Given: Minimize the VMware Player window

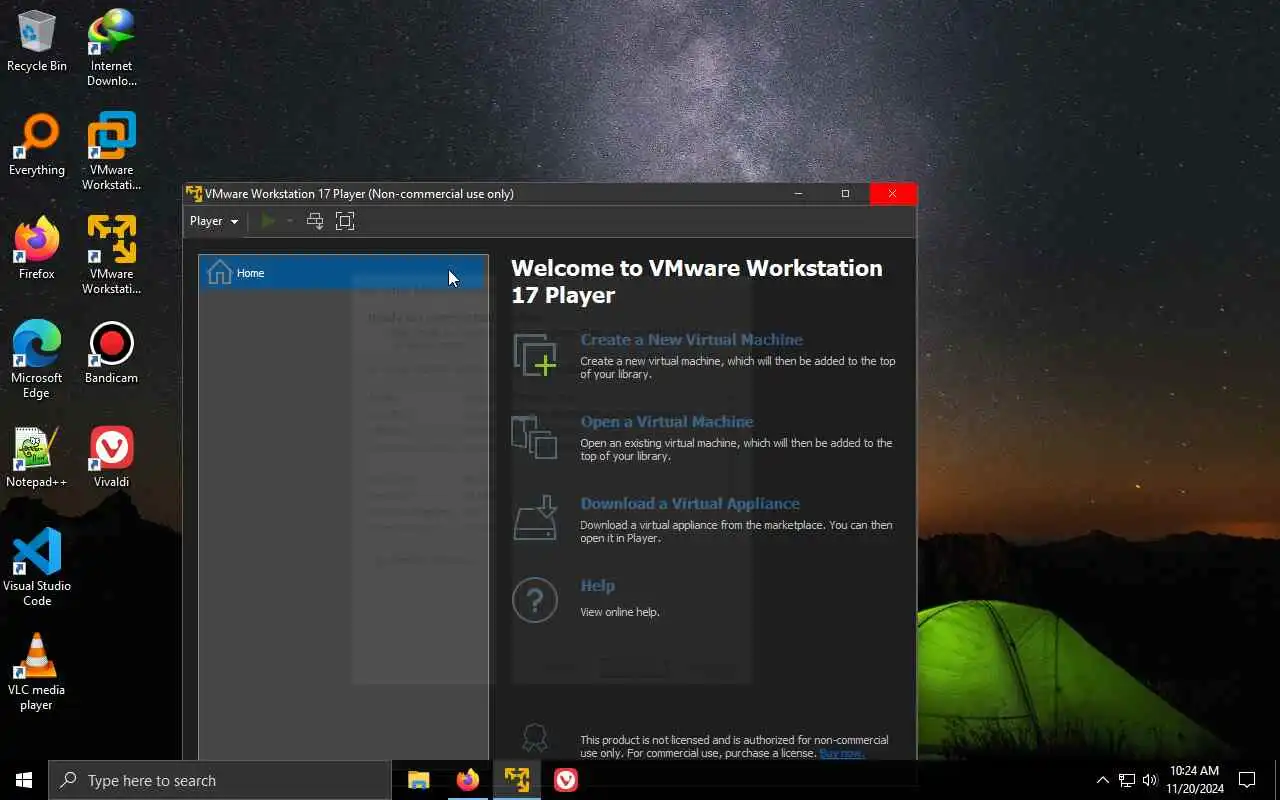Looking at the screenshot, I should [798, 194].
